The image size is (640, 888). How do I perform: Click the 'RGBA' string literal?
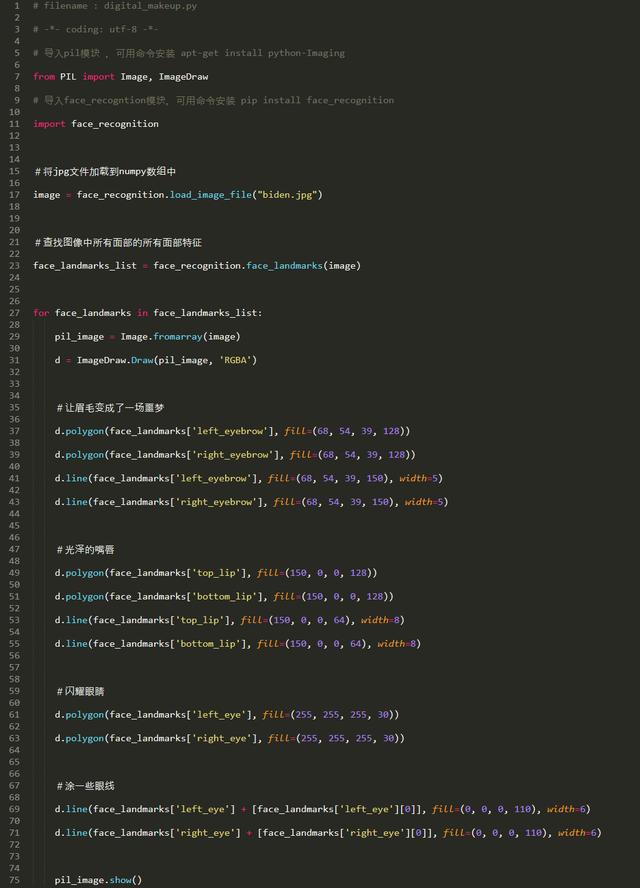click(x=236, y=360)
